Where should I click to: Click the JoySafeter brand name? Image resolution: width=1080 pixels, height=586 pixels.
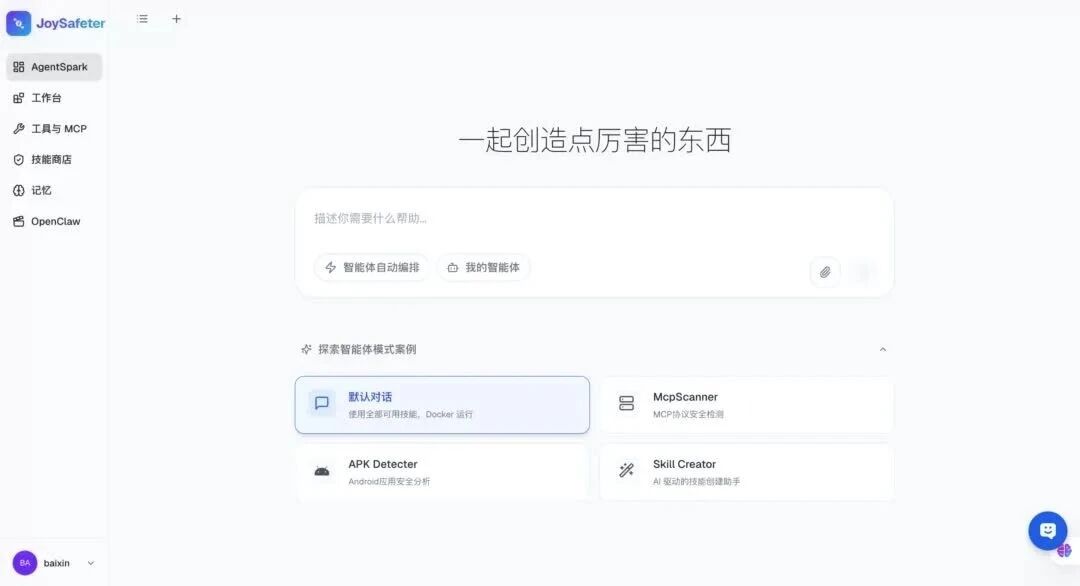[x=71, y=23]
